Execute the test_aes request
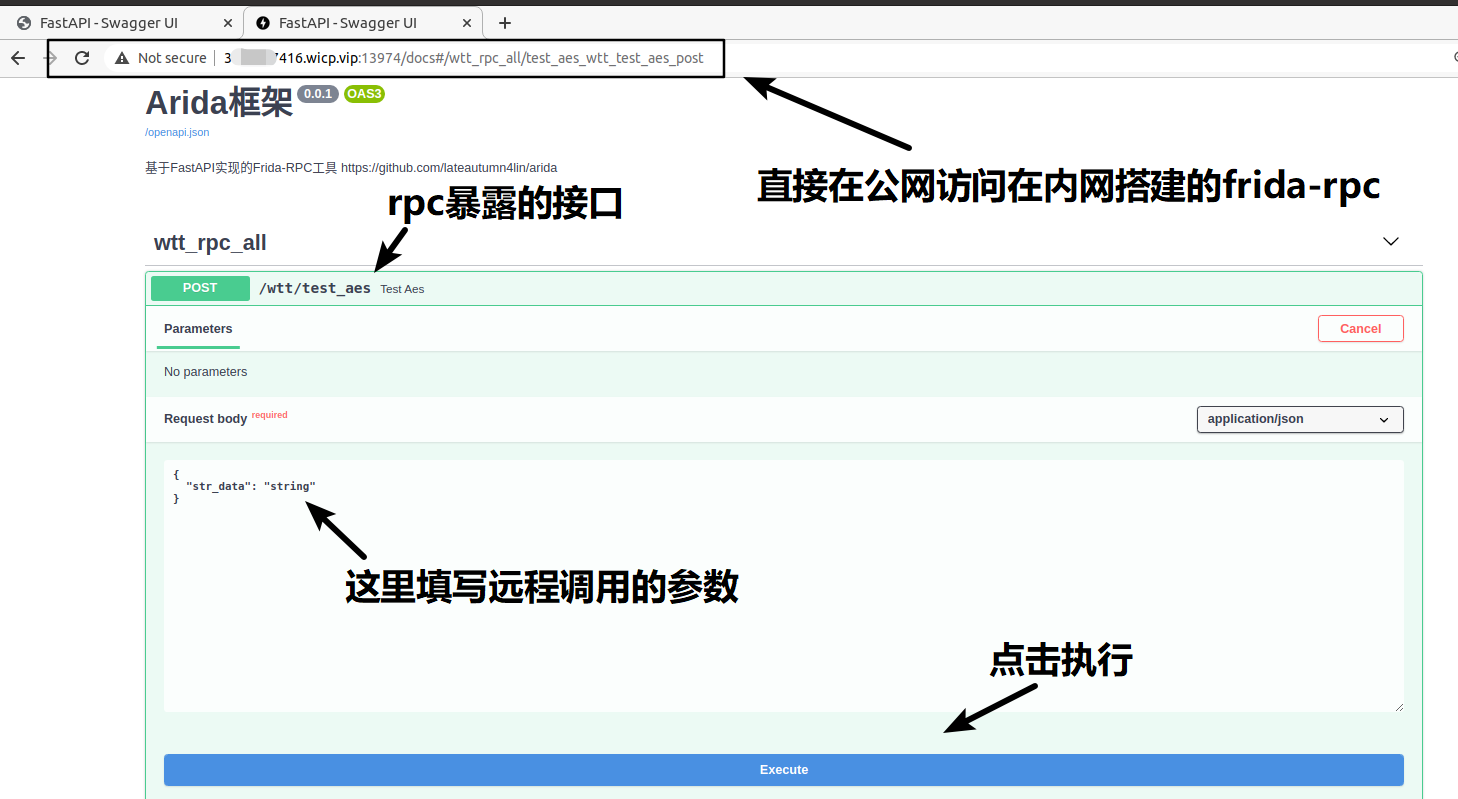Screen dimensions: 1458x799 (784, 770)
